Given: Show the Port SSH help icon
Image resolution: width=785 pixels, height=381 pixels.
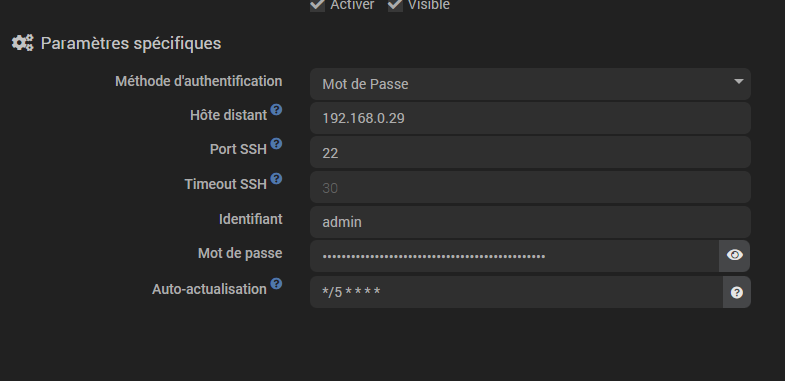Looking at the screenshot, I should [x=276, y=144].
